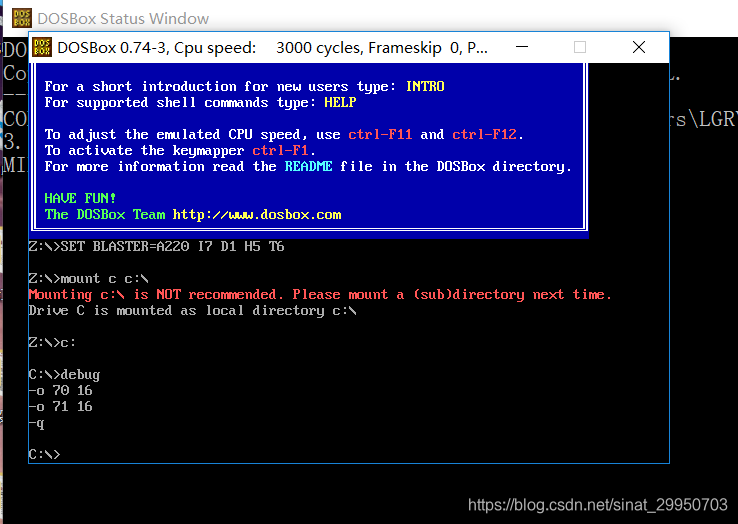Click the -o 70 16 debug line

60,391
